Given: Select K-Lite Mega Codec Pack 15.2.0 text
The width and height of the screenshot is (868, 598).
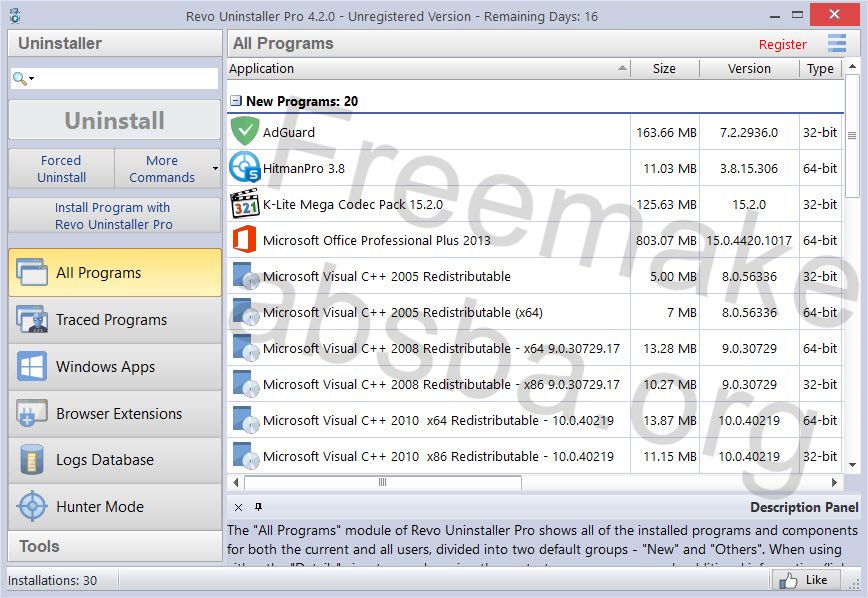Looking at the screenshot, I should click(353, 204).
